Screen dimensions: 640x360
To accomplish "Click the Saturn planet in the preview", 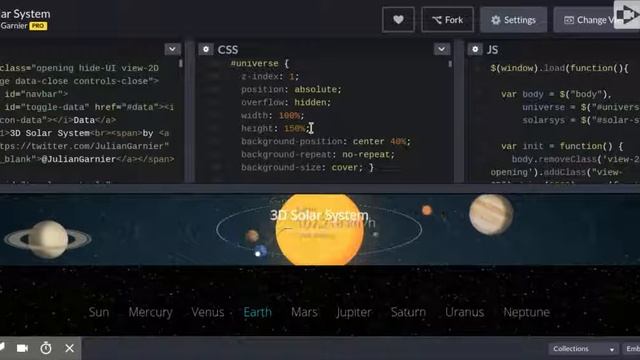I will click(x=48, y=240).
